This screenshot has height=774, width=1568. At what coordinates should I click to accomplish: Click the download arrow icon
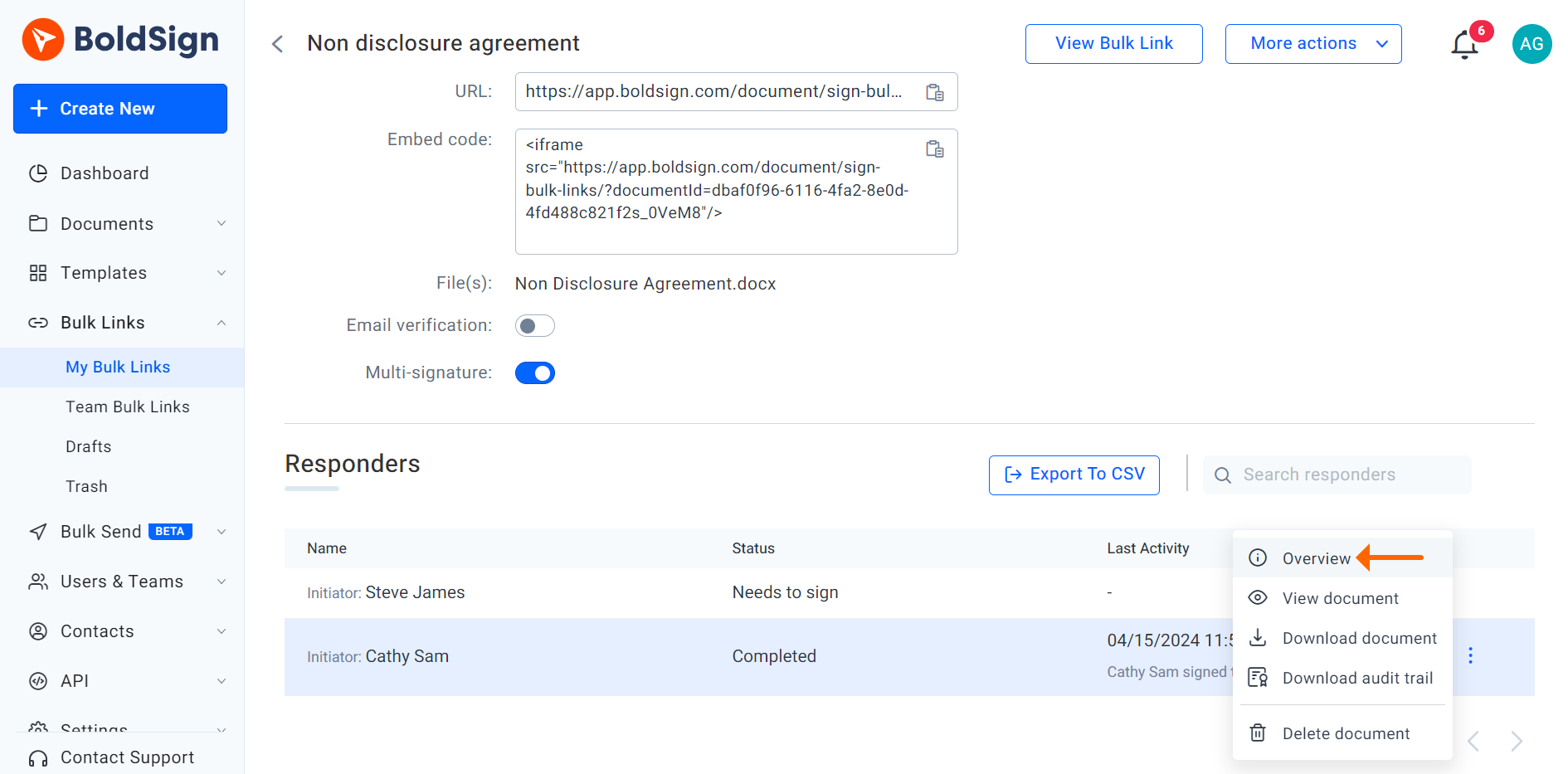(x=1258, y=638)
